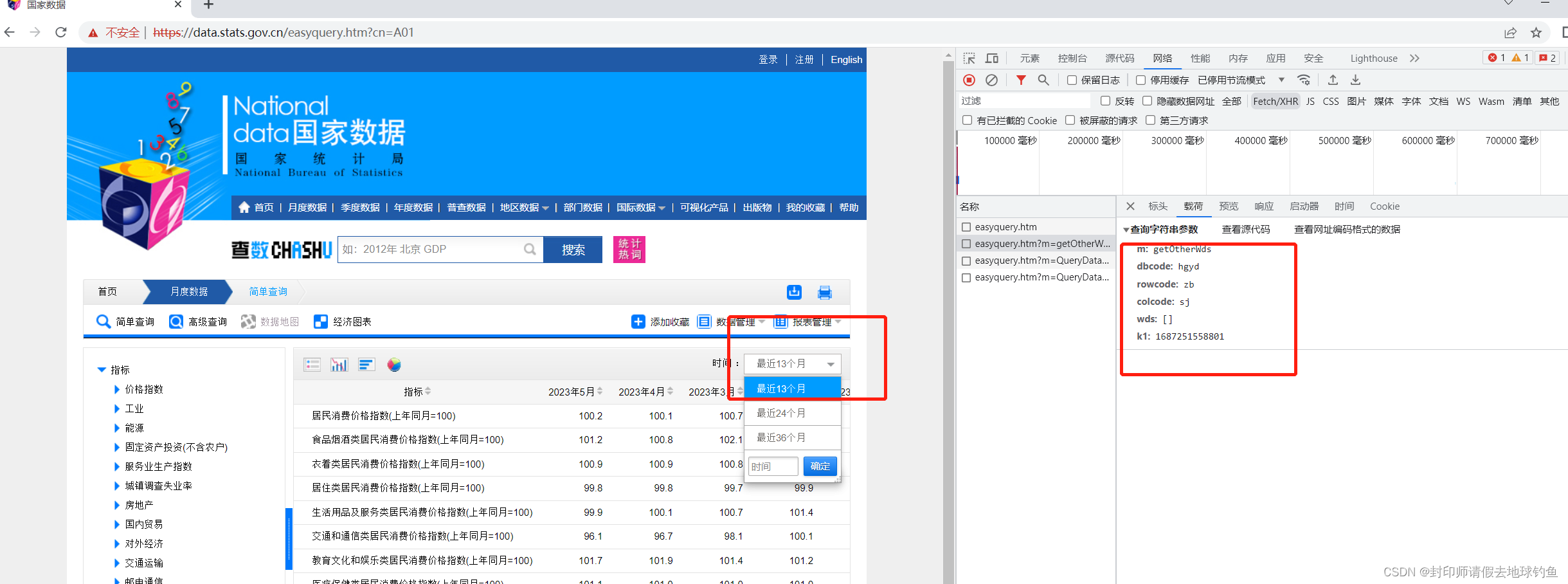Click the print icon above the table
This screenshot has width=1568, height=584.
(x=825, y=293)
